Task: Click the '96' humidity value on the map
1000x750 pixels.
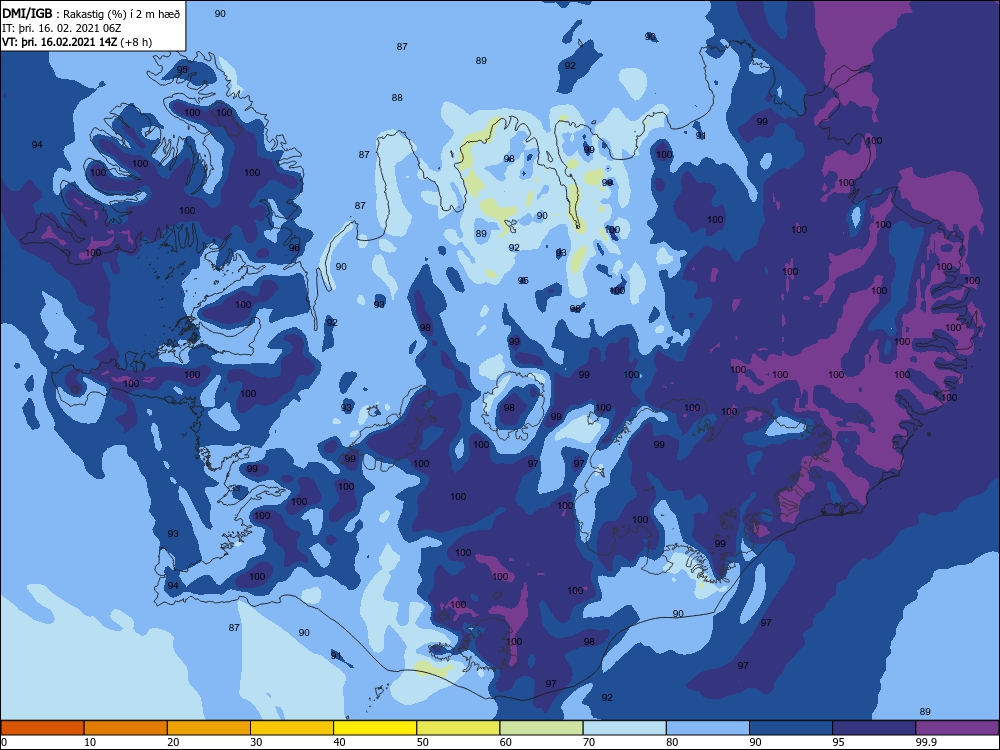Action: click(294, 247)
